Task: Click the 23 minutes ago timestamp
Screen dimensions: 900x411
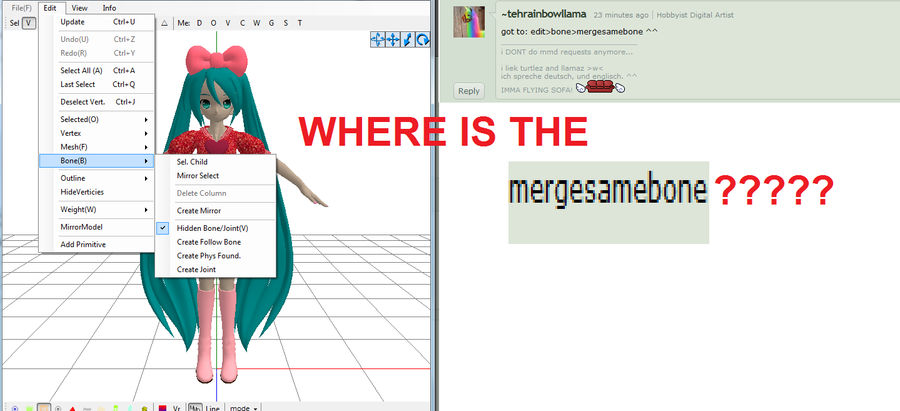Action: pyautogui.click(x=621, y=15)
